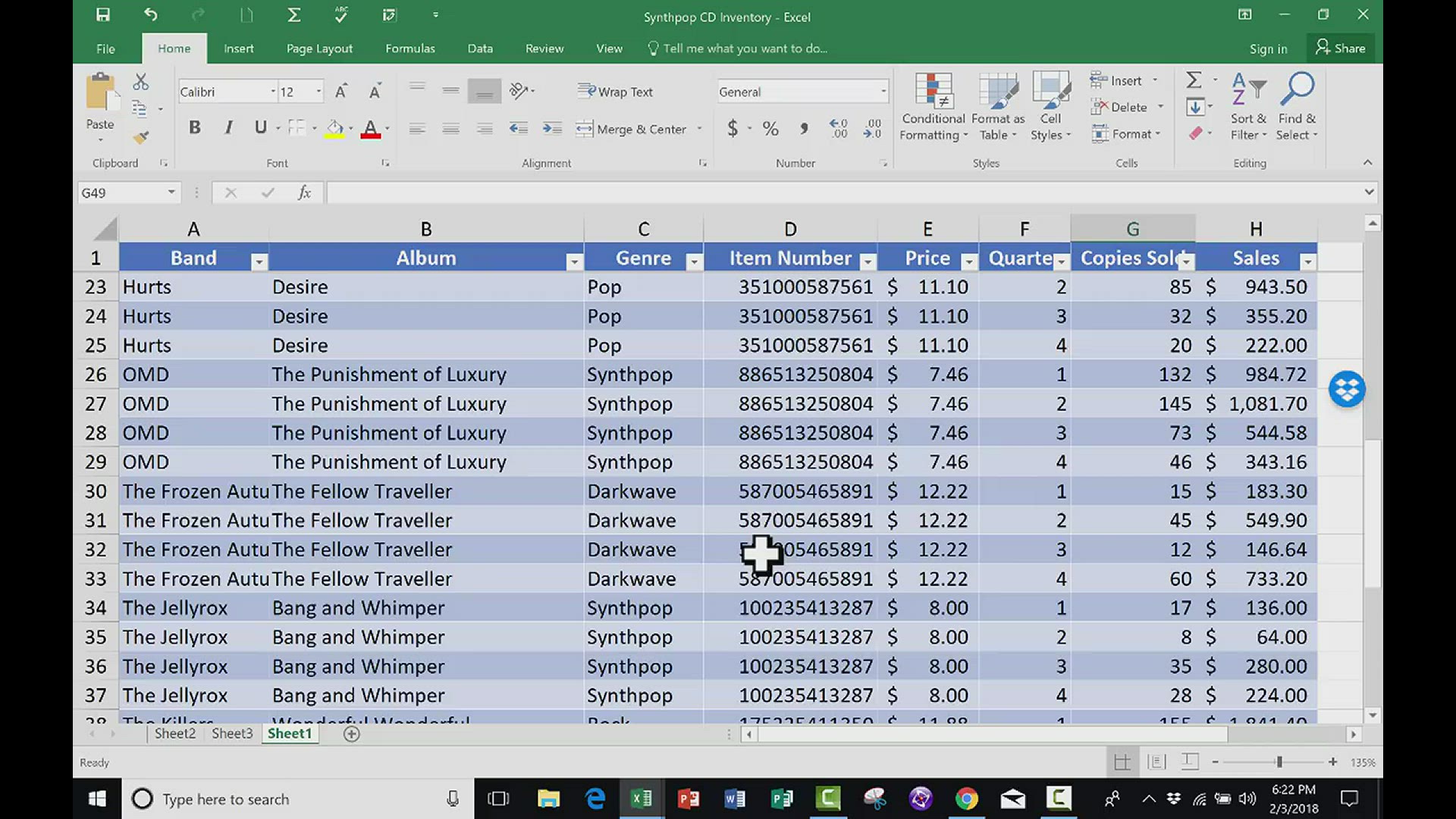The height and width of the screenshot is (819, 1456).
Task: Open Price column filter dropdown
Action: click(x=968, y=262)
